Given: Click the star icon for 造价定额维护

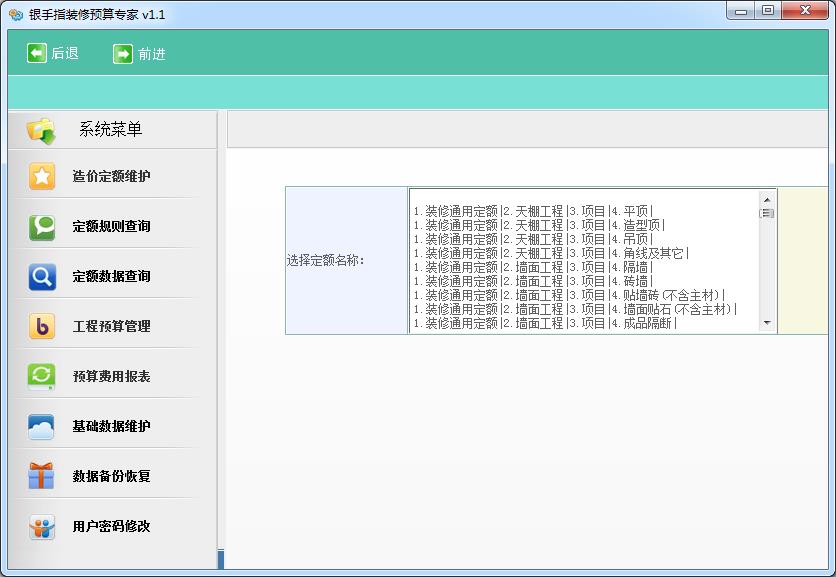Looking at the screenshot, I should (42, 177).
